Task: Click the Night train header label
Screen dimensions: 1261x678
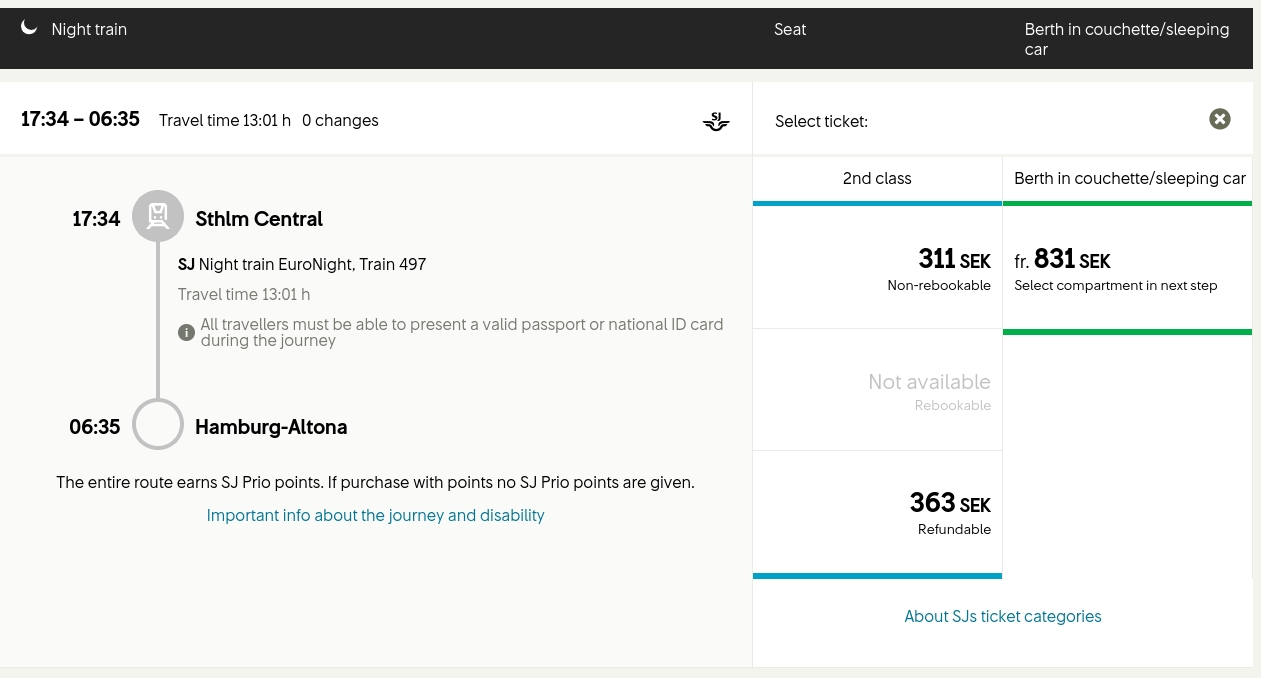Action: click(89, 30)
